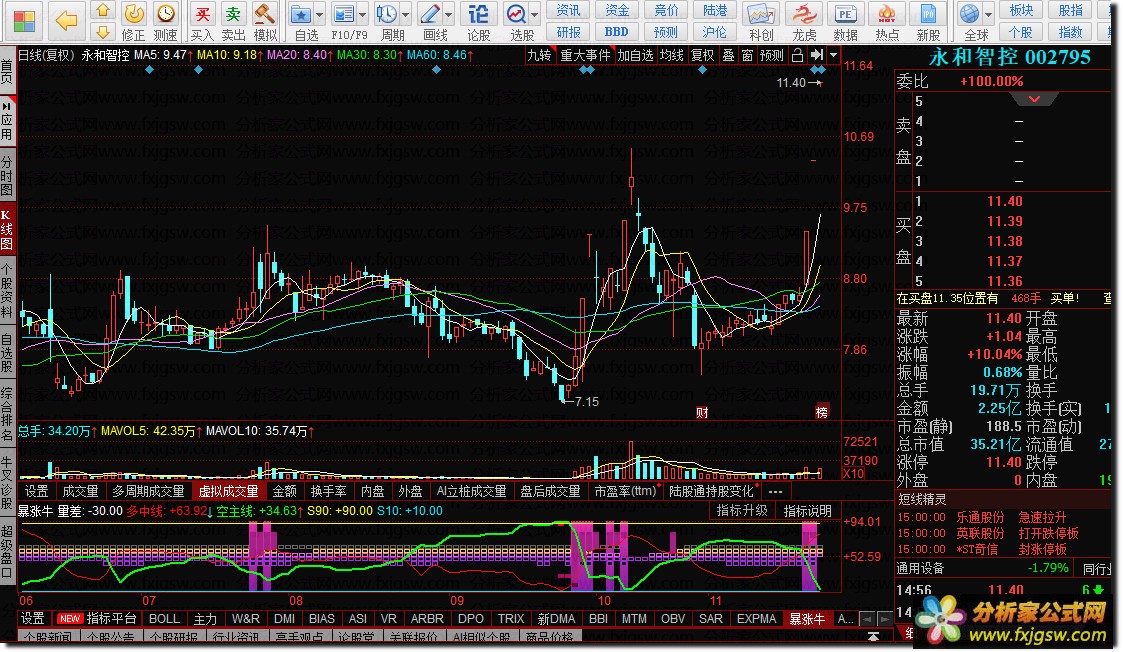Image resolution: width=1123 pixels, height=652 pixels.
Task: Open the 超级盘口 sidebar tab
Action: pyautogui.click(x=7, y=551)
